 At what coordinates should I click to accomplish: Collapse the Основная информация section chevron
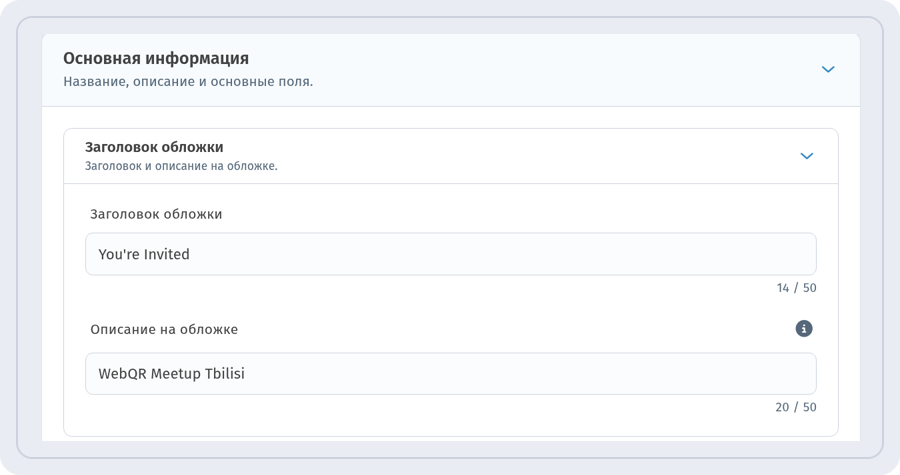pos(828,69)
